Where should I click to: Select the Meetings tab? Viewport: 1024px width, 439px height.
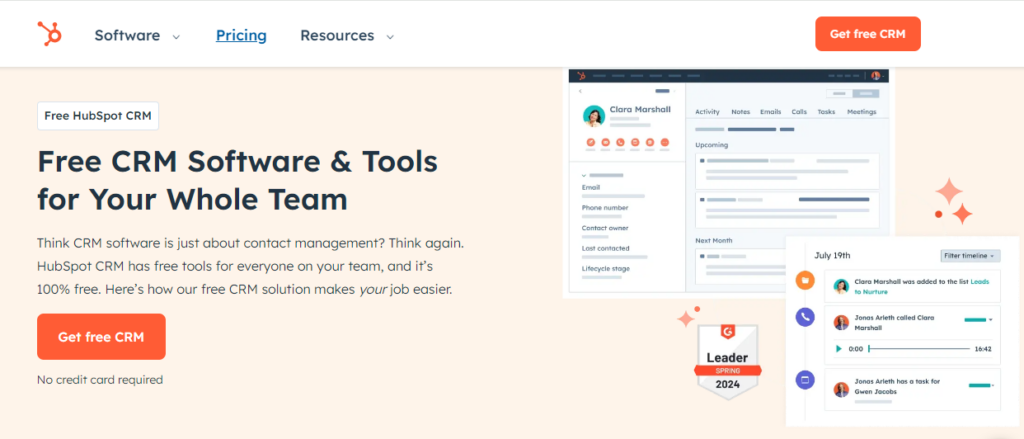[861, 112]
